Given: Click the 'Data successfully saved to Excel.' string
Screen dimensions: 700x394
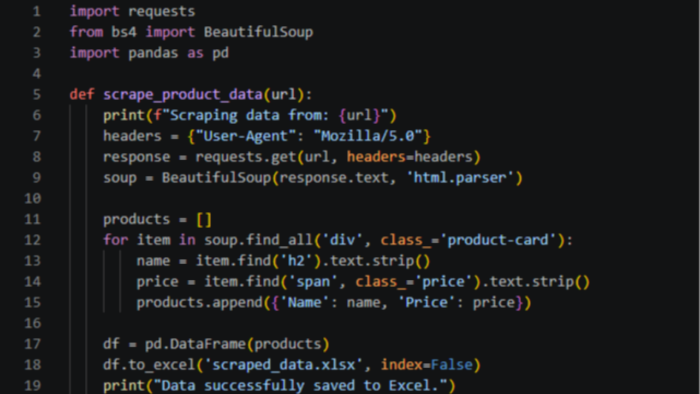Looking at the screenshot, I should (x=300, y=386).
